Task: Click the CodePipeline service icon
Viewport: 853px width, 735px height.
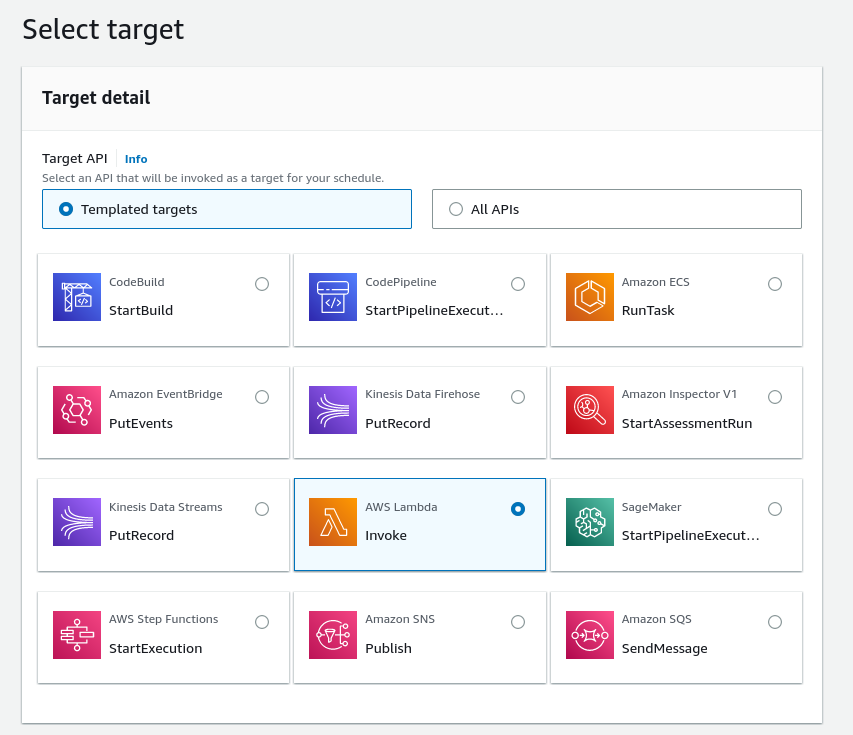Action: pos(333,297)
